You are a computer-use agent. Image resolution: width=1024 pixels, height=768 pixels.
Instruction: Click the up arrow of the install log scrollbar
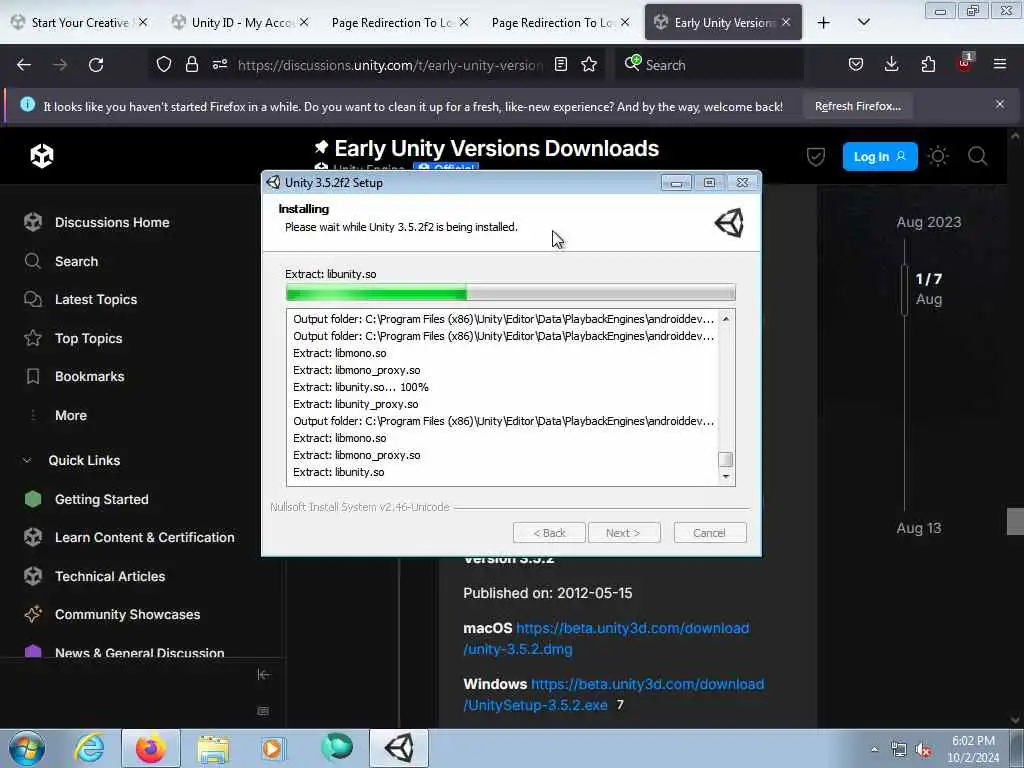click(x=726, y=319)
